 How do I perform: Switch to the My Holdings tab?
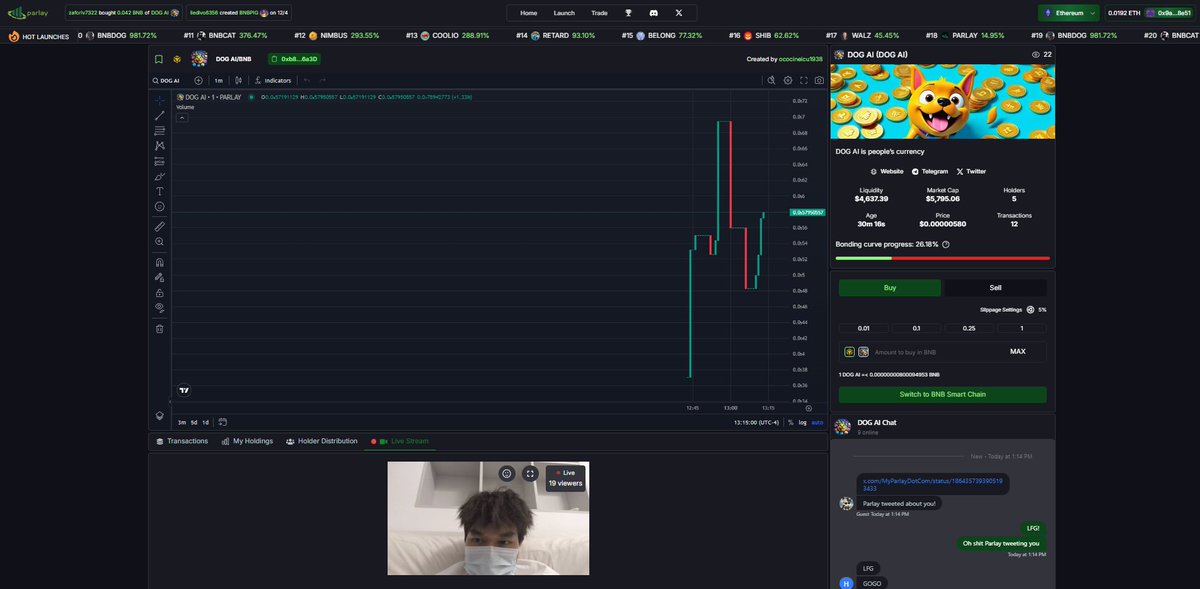point(246,441)
